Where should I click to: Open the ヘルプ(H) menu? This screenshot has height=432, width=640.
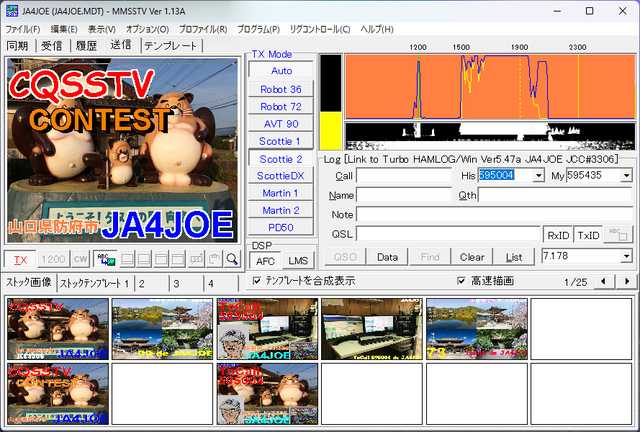point(377,29)
